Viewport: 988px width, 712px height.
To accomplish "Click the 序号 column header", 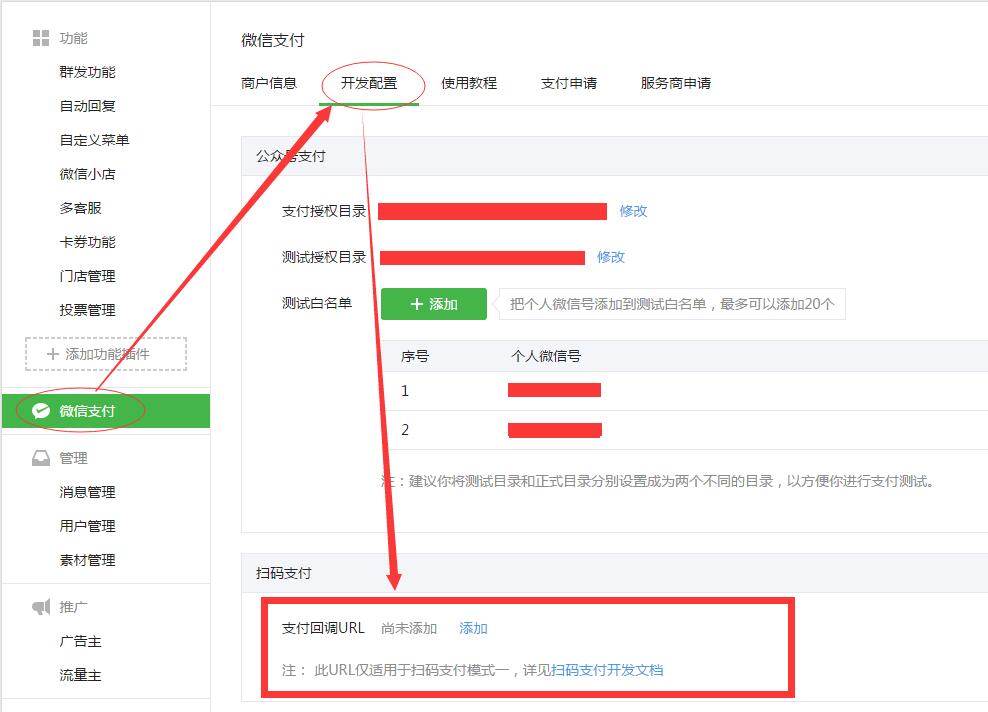I will (x=415, y=356).
